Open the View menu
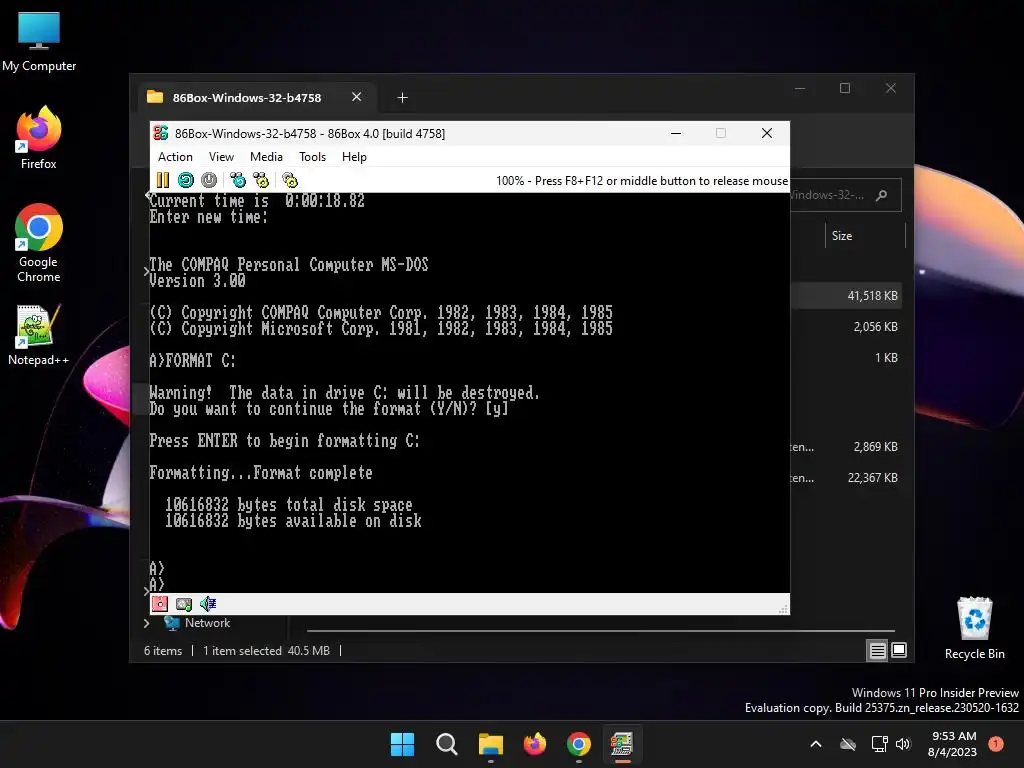This screenshot has height=768, width=1024. click(221, 157)
